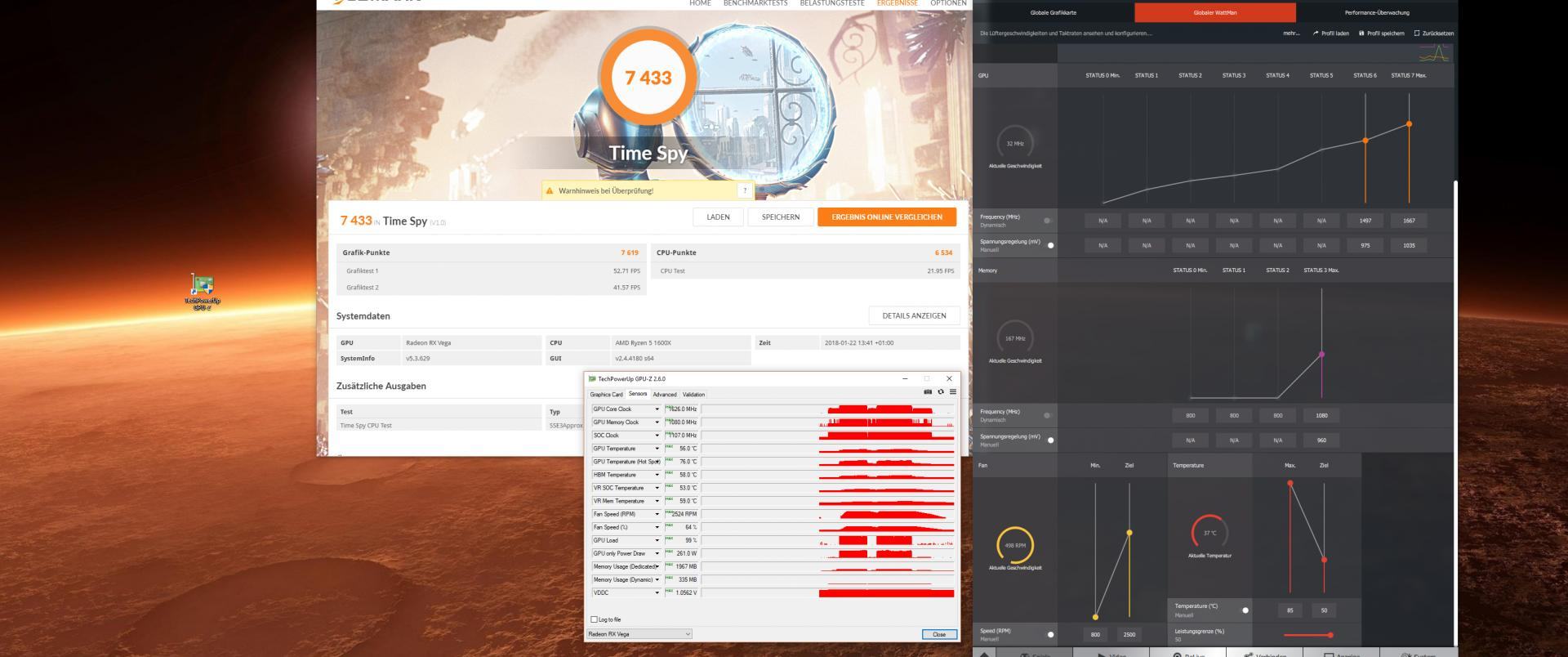Click the Profil speichern disk icon
1568x657 pixels.
coord(1361,34)
